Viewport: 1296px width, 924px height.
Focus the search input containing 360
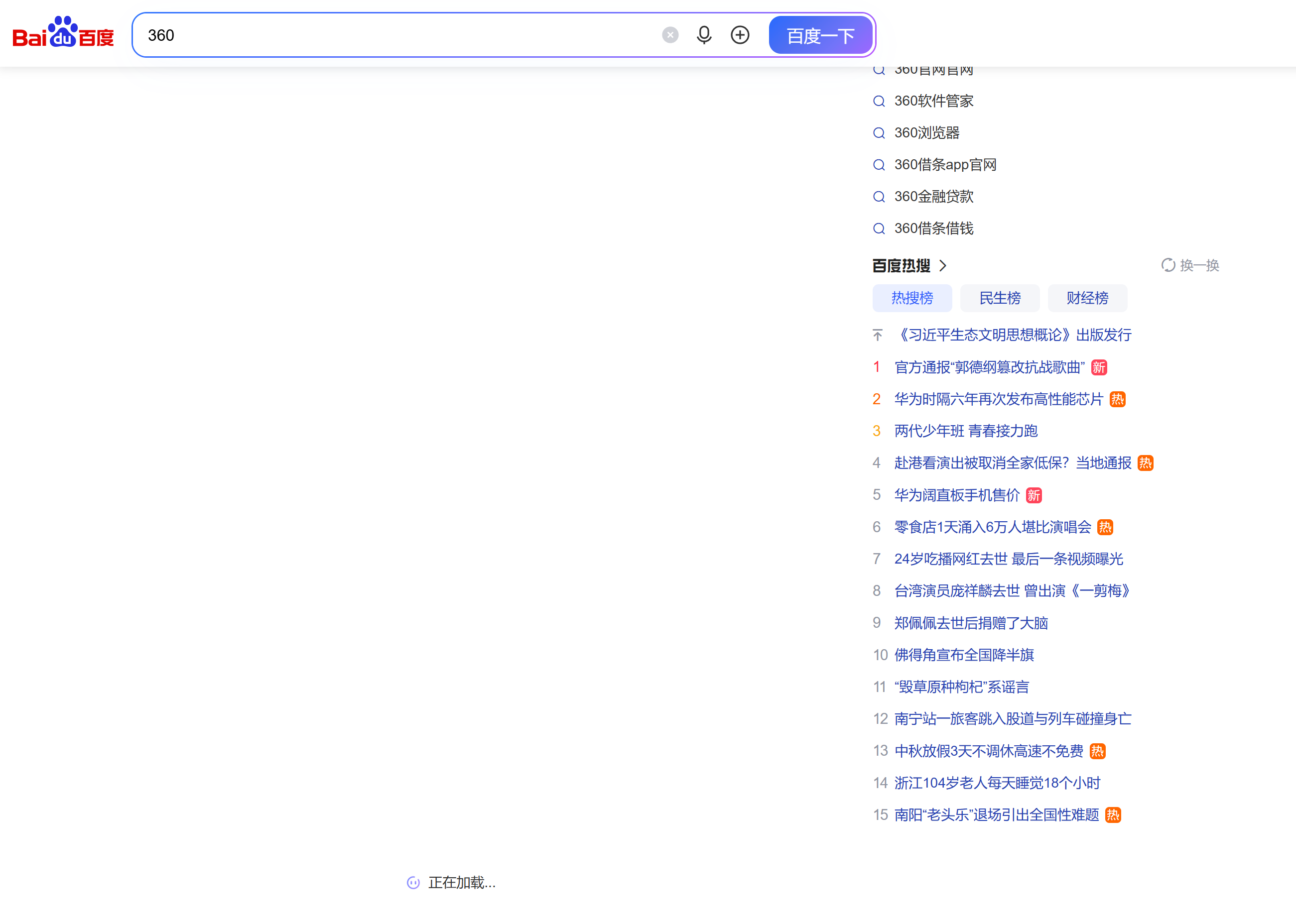point(398,35)
